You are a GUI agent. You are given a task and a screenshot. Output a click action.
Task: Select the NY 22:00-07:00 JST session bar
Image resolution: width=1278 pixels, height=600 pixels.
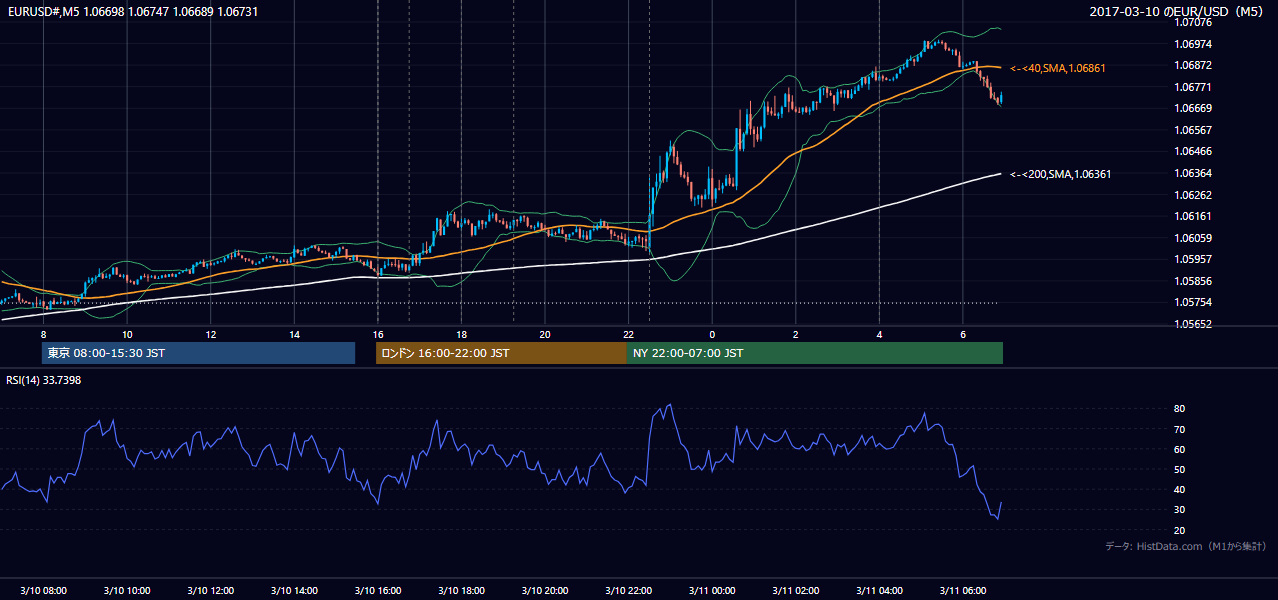815,353
